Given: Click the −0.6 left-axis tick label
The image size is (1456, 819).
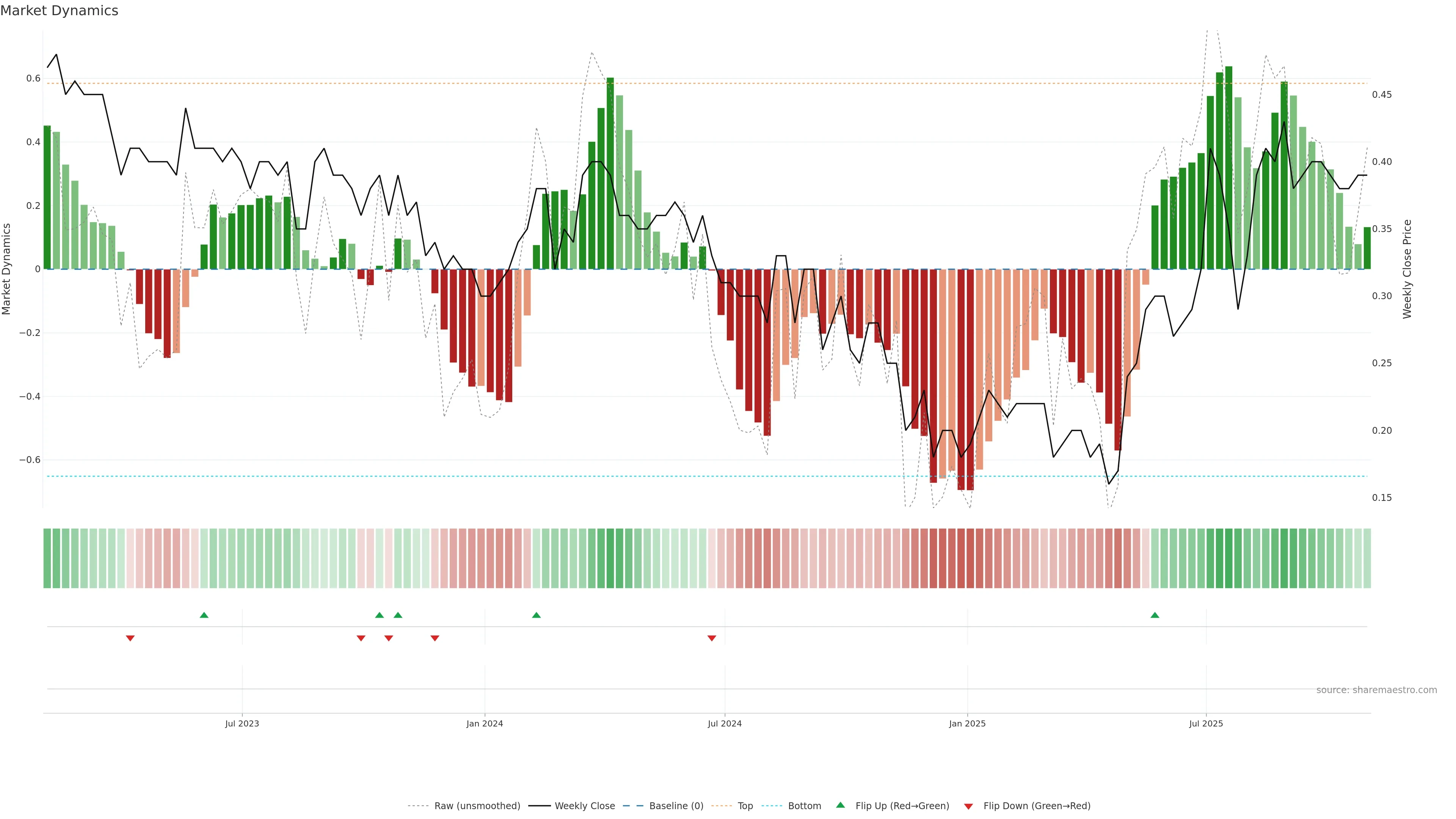Looking at the screenshot, I should [x=30, y=460].
